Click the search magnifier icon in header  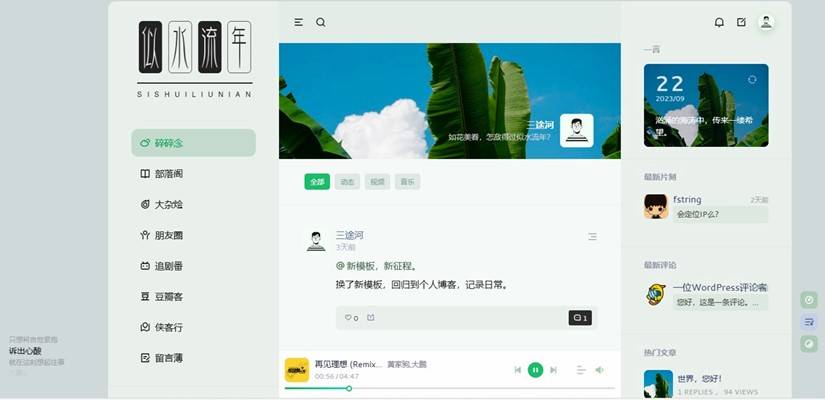pyautogui.click(x=321, y=22)
